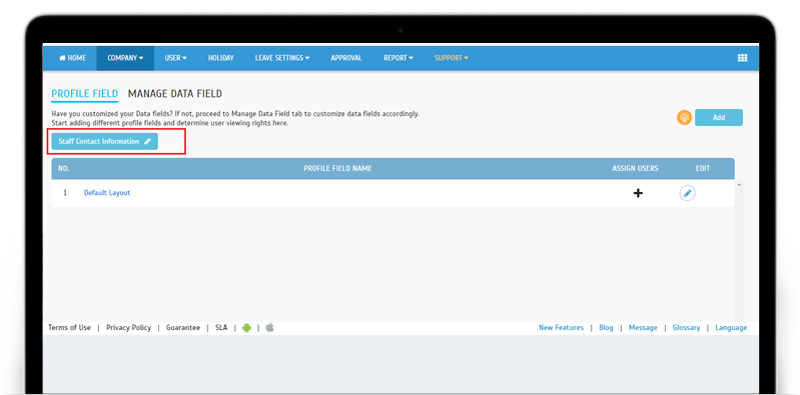Open the Default Layout link

107,193
